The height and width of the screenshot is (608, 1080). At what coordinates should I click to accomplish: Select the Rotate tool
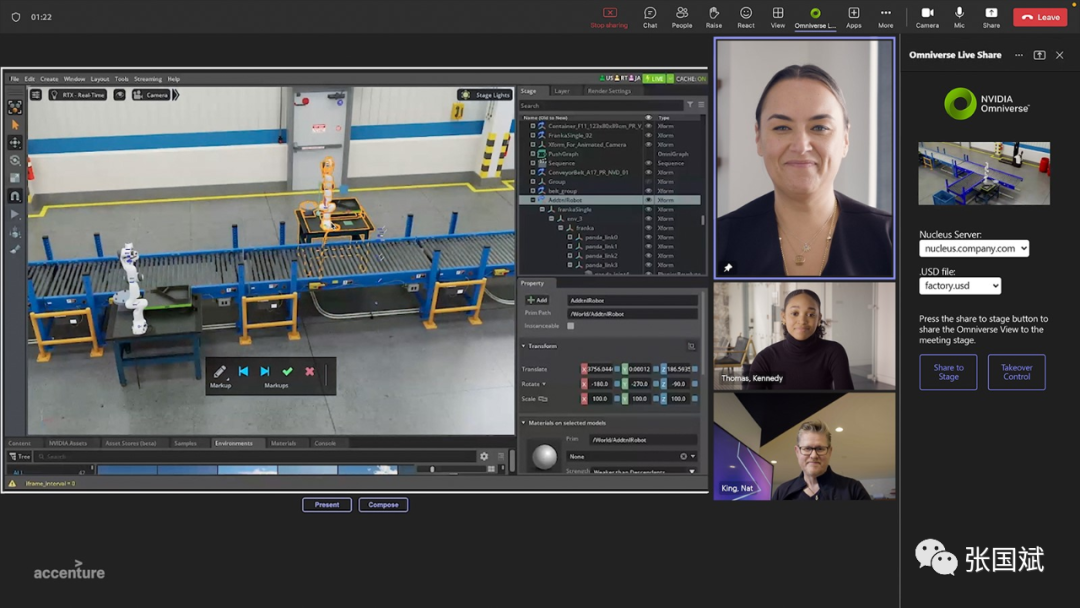[14, 160]
